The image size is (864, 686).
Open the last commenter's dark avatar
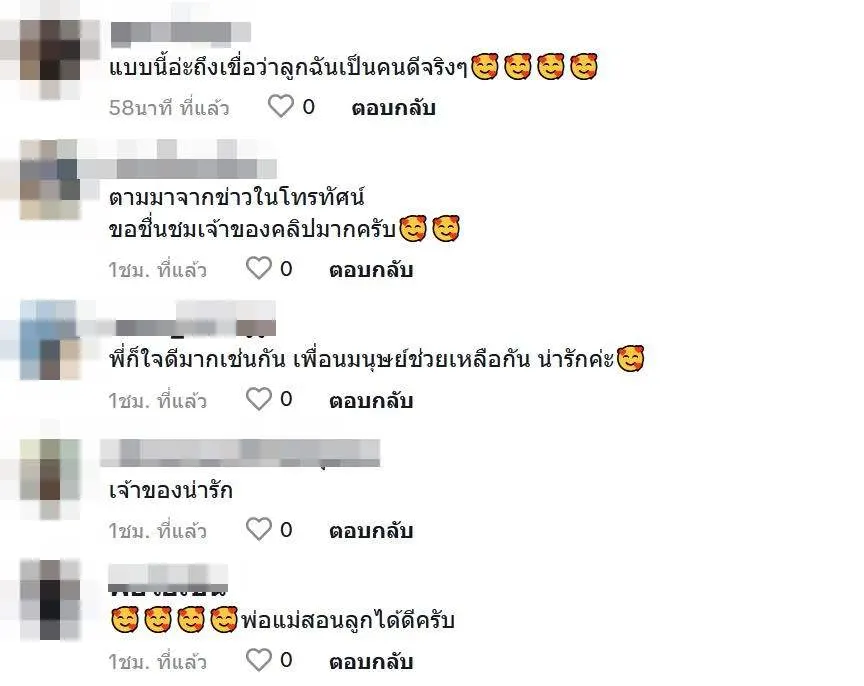click(x=50, y=599)
